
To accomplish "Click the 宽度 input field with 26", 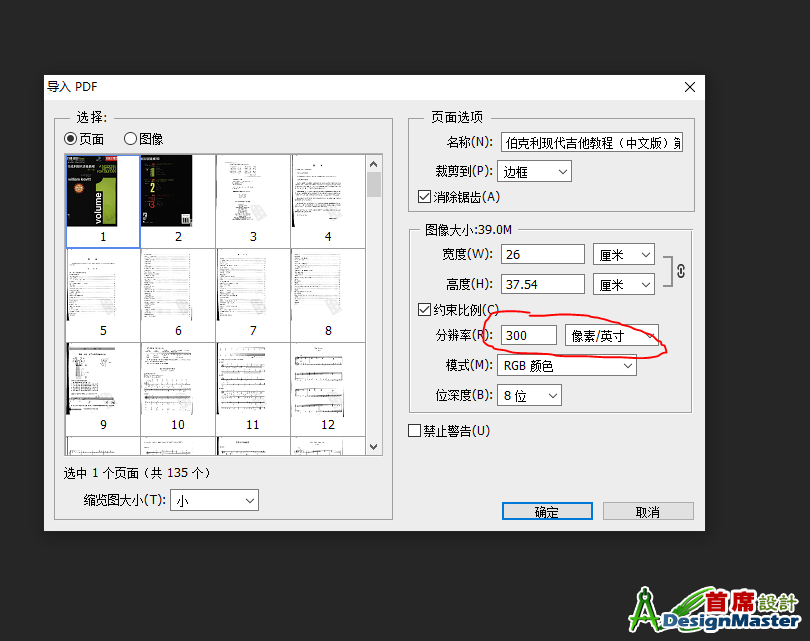I will [x=542, y=255].
